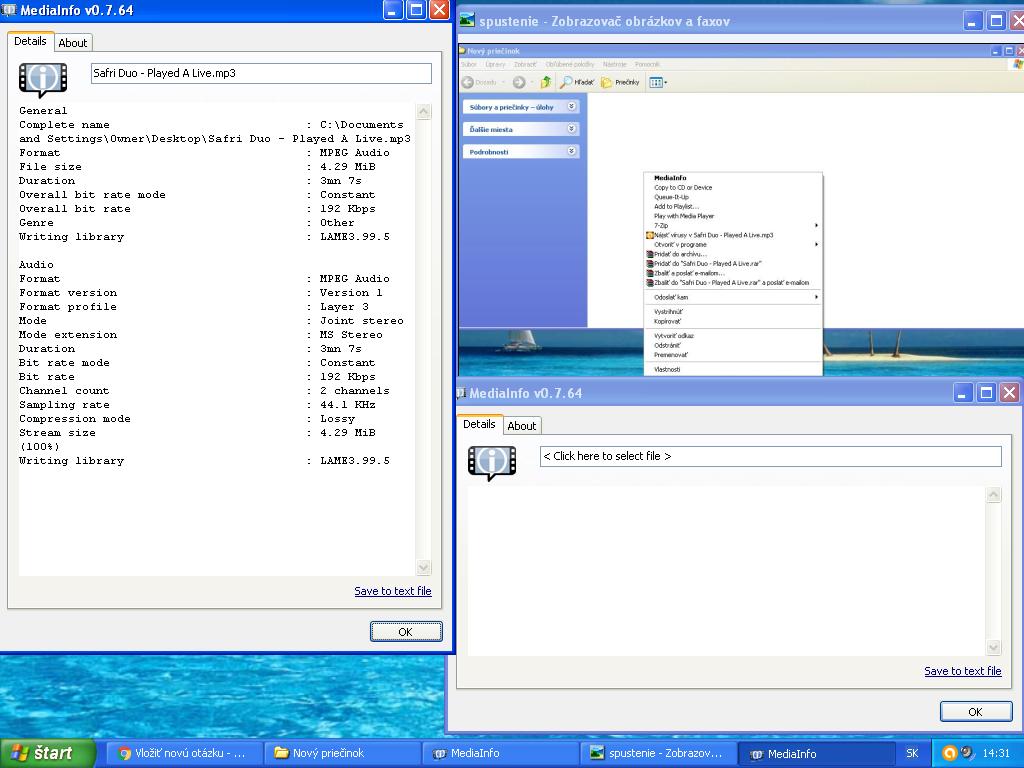Click the Priečinky folders icon in the toolbar
Screen dimensions: 1024x768
point(606,82)
